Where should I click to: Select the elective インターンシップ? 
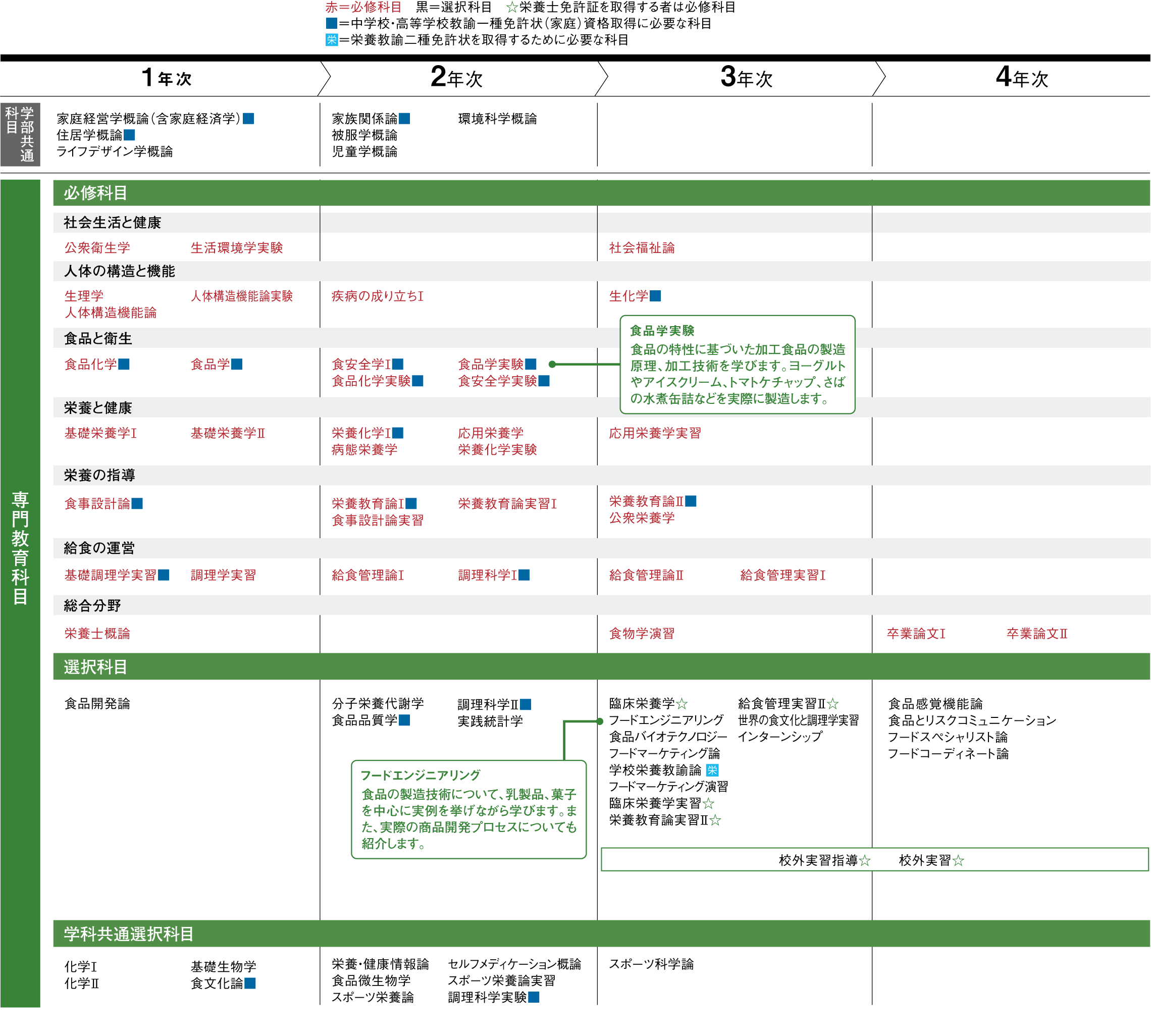(780, 737)
